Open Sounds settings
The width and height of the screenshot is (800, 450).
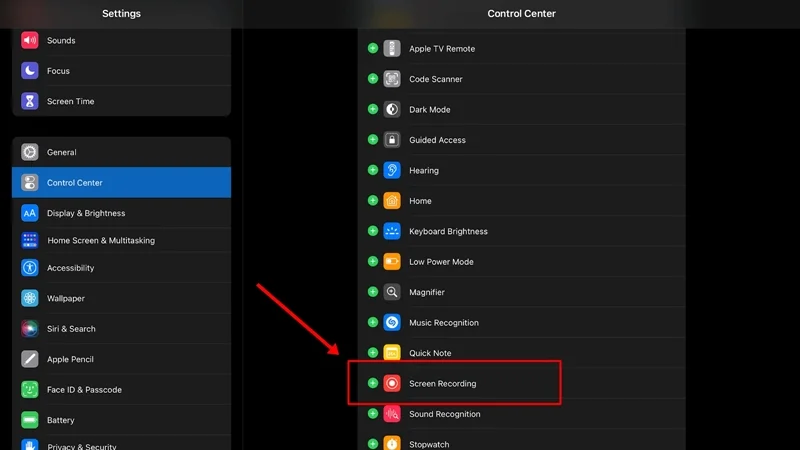[x=121, y=40]
